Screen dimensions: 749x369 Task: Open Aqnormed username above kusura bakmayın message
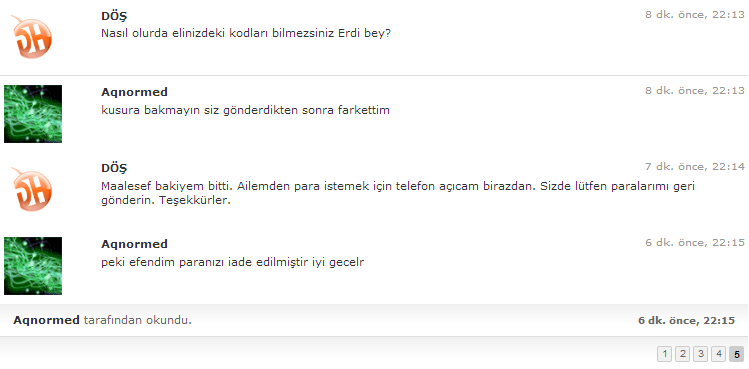pyautogui.click(x=134, y=92)
